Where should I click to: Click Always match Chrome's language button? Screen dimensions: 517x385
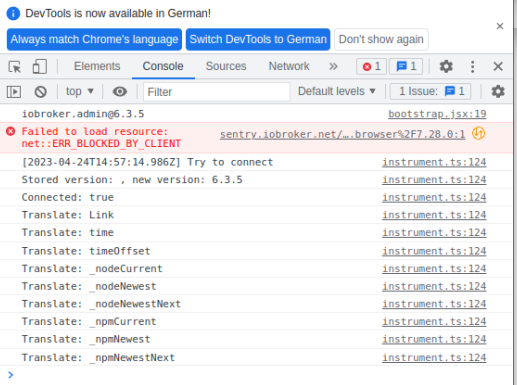pyautogui.click(x=94, y=39)
